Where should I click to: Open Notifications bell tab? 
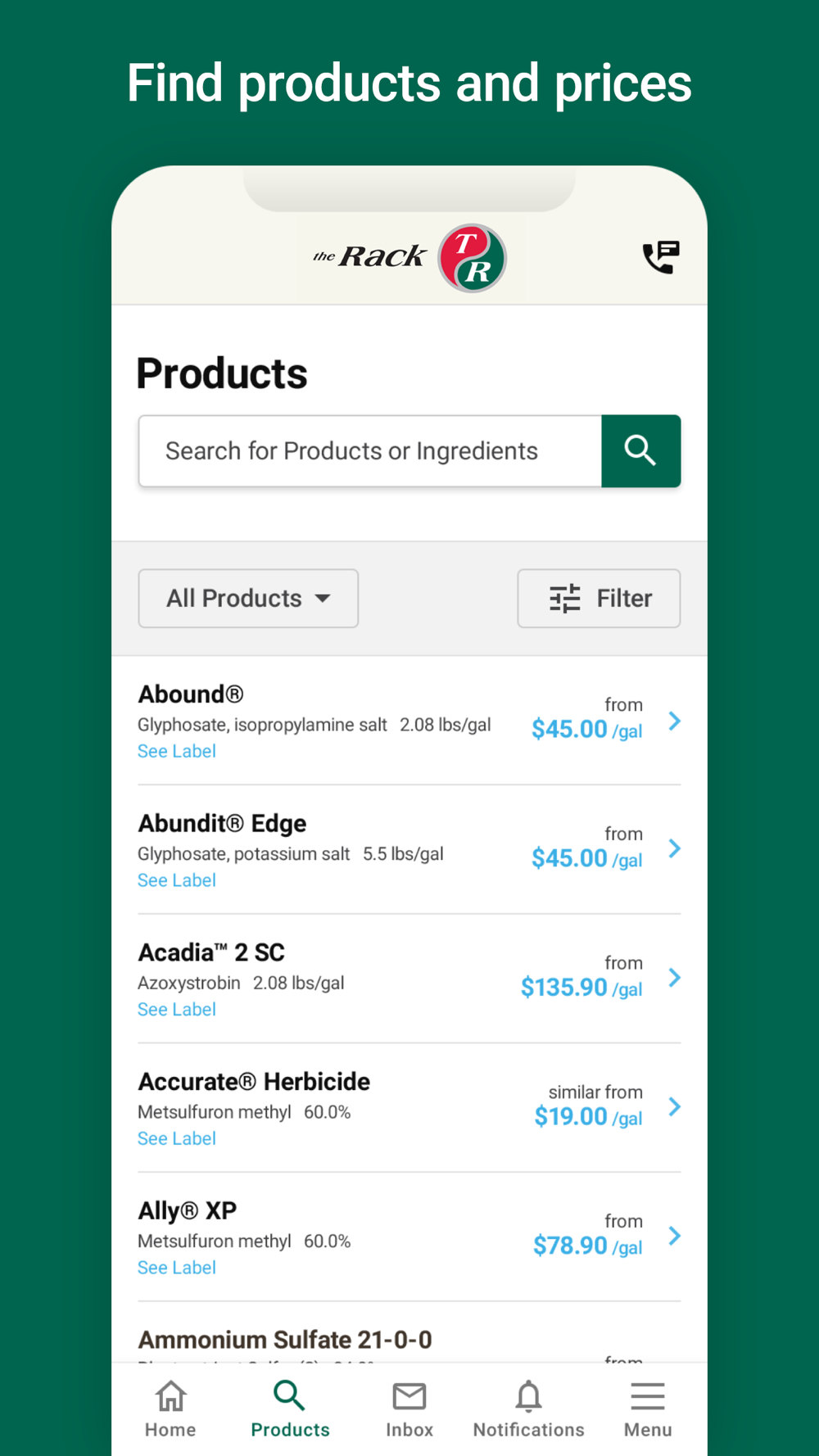pos(528,1409)
